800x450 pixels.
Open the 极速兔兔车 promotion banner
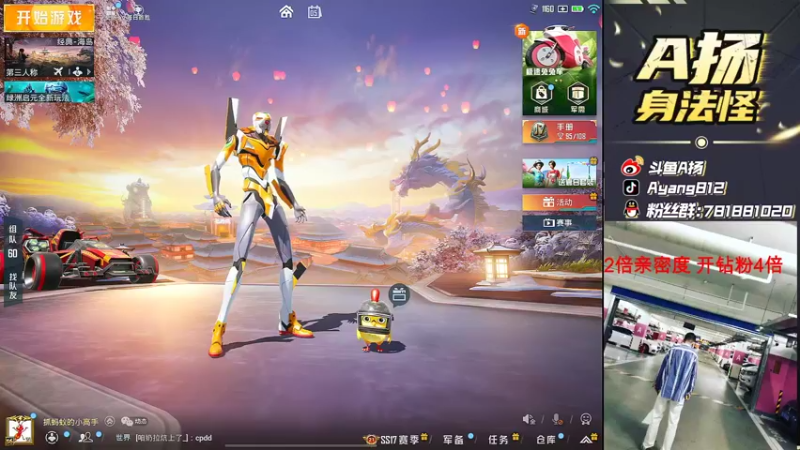(x=560, y=54)
